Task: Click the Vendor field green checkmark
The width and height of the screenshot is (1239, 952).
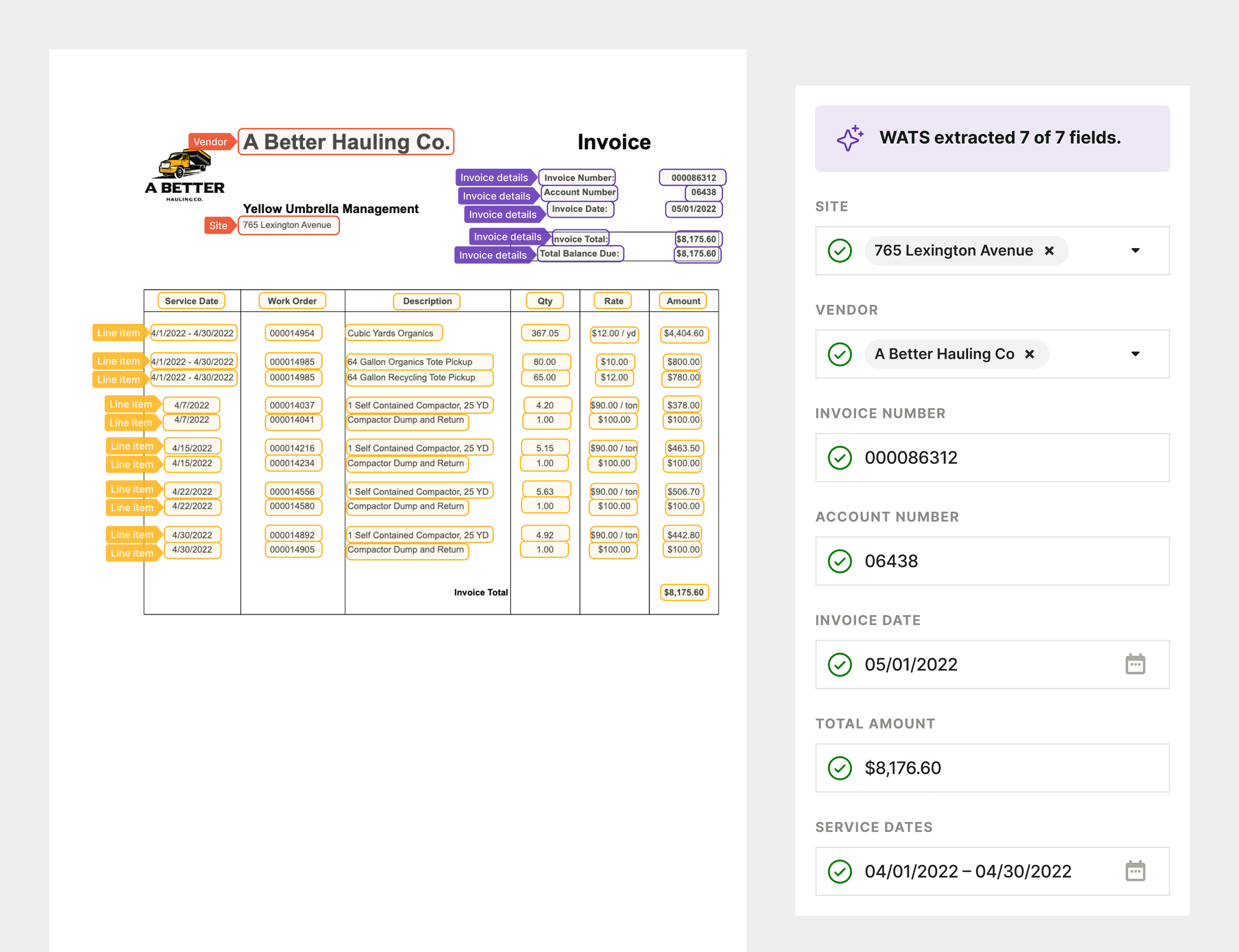Action: pyautogui.click(x=840, y=354)
